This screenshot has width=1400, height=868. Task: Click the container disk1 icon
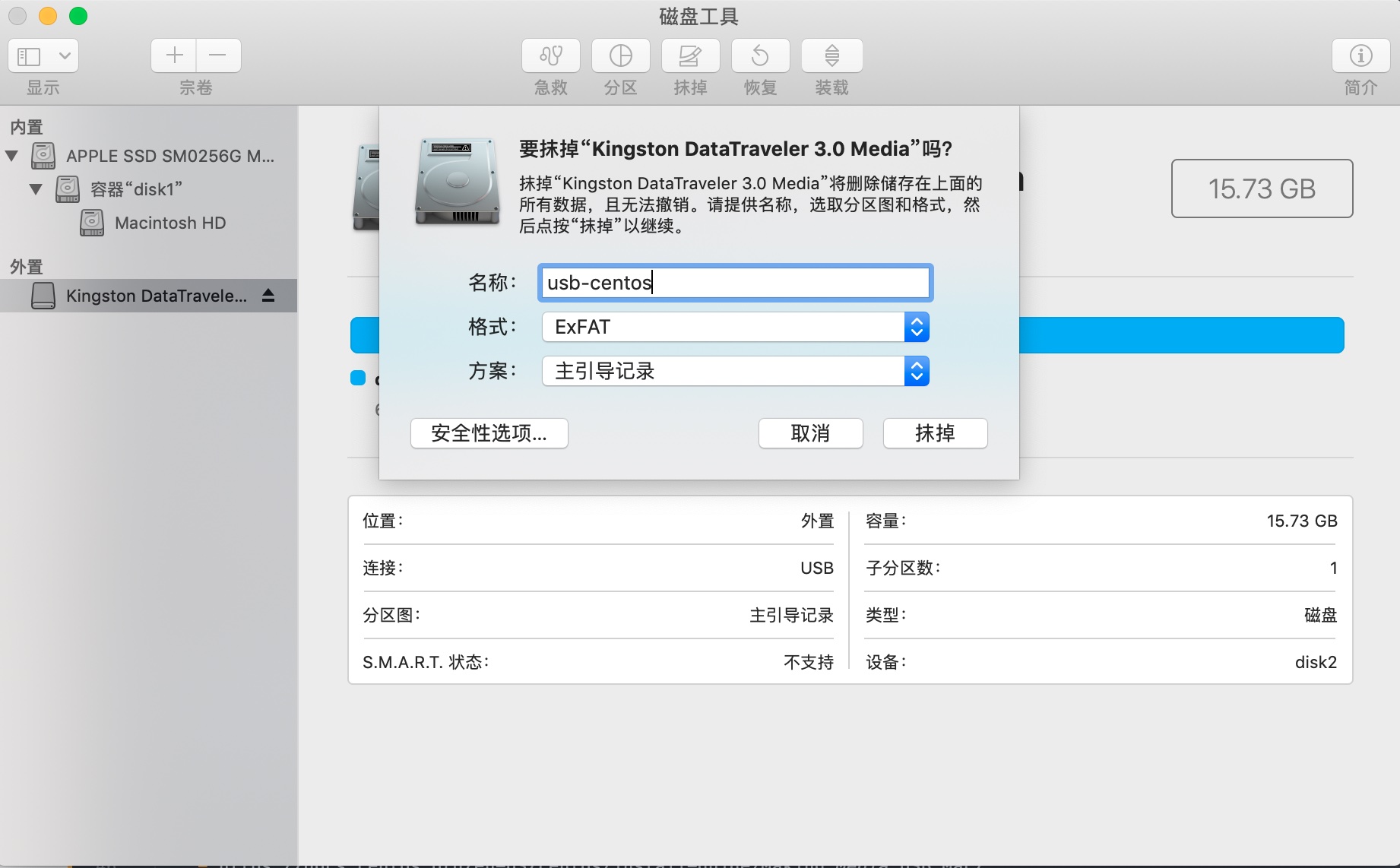[68, 189]
